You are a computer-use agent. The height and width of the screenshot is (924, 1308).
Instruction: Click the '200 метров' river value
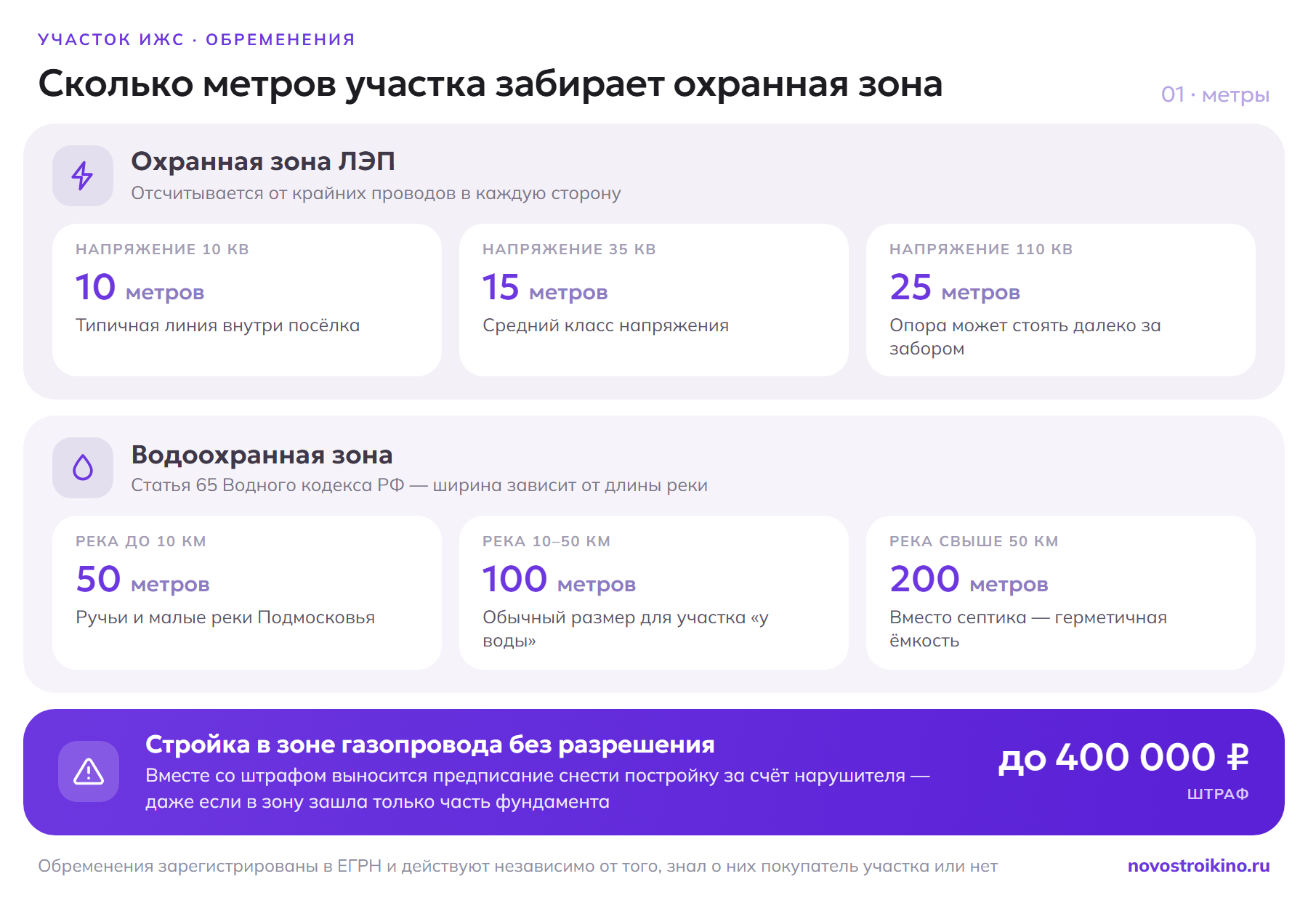969,580
